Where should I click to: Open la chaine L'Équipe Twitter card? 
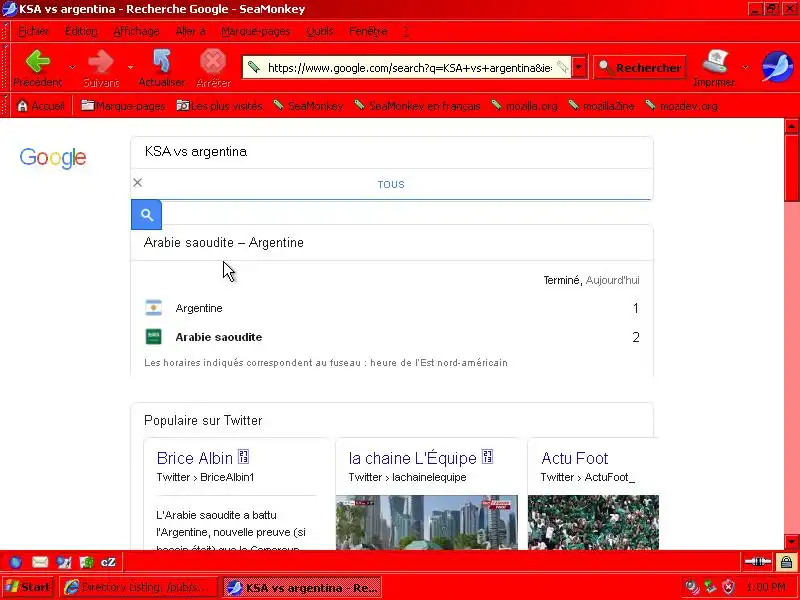[412, 458]
